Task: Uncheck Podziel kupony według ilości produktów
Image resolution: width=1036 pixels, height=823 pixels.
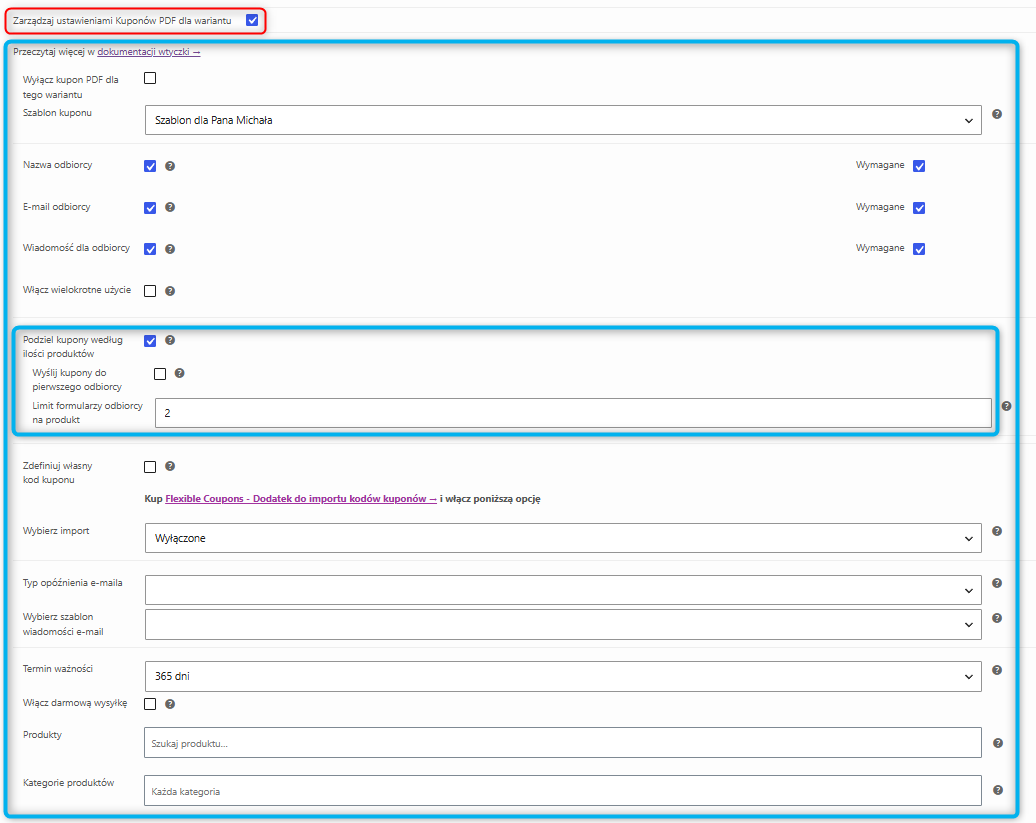Action: (x=150, y=341)
